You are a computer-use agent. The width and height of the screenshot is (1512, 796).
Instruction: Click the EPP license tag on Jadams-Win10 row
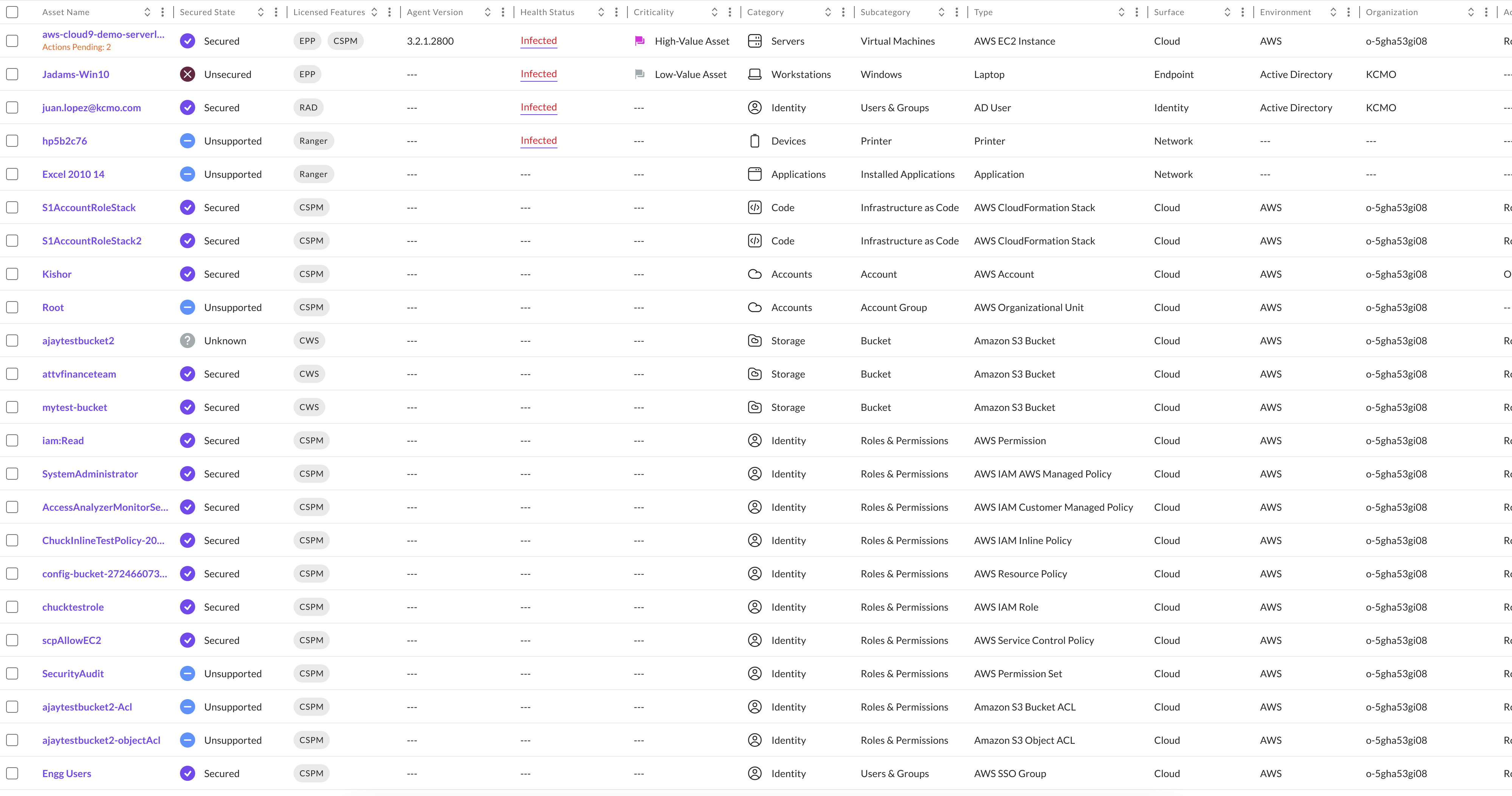click(307, 75)
